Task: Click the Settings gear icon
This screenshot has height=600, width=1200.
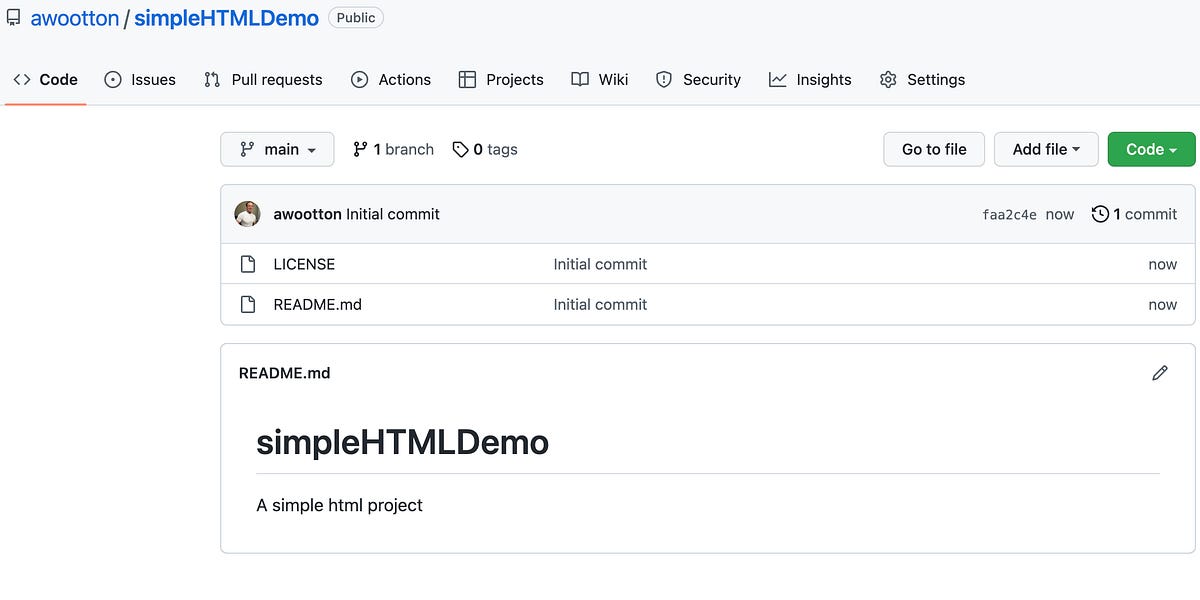Action: 888,79
